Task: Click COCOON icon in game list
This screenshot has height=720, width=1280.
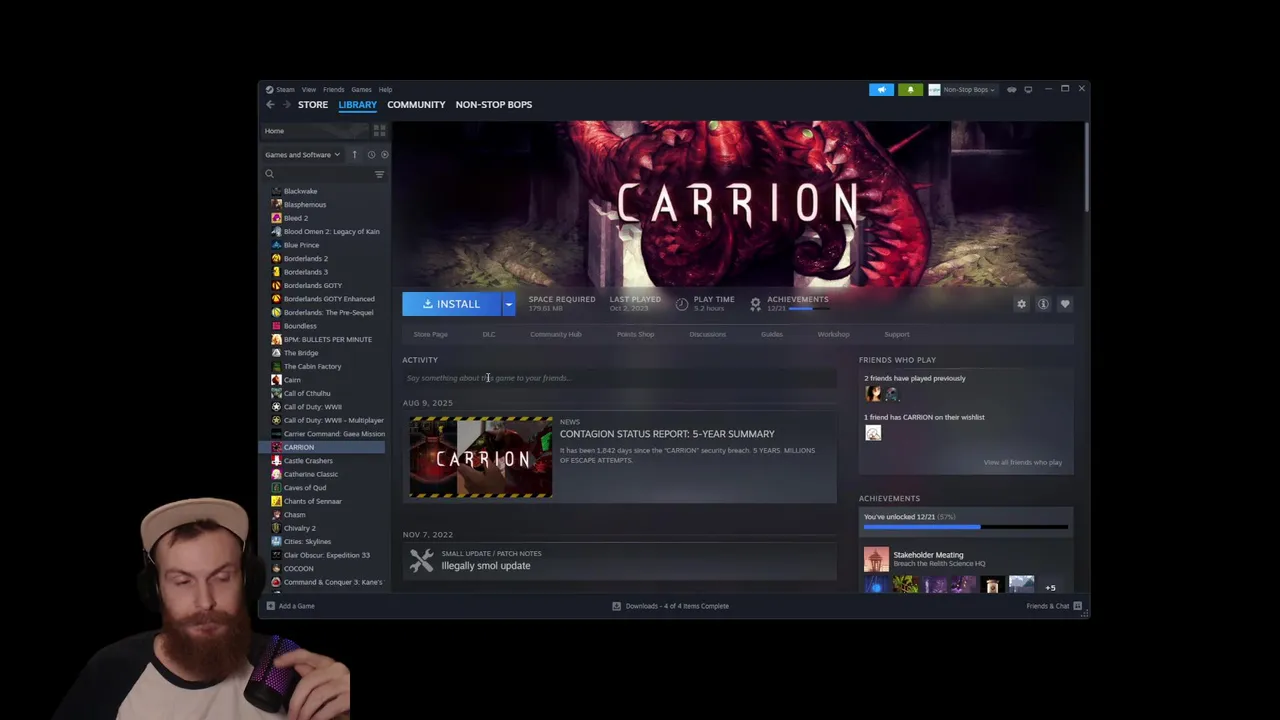Action: [276, 568]
